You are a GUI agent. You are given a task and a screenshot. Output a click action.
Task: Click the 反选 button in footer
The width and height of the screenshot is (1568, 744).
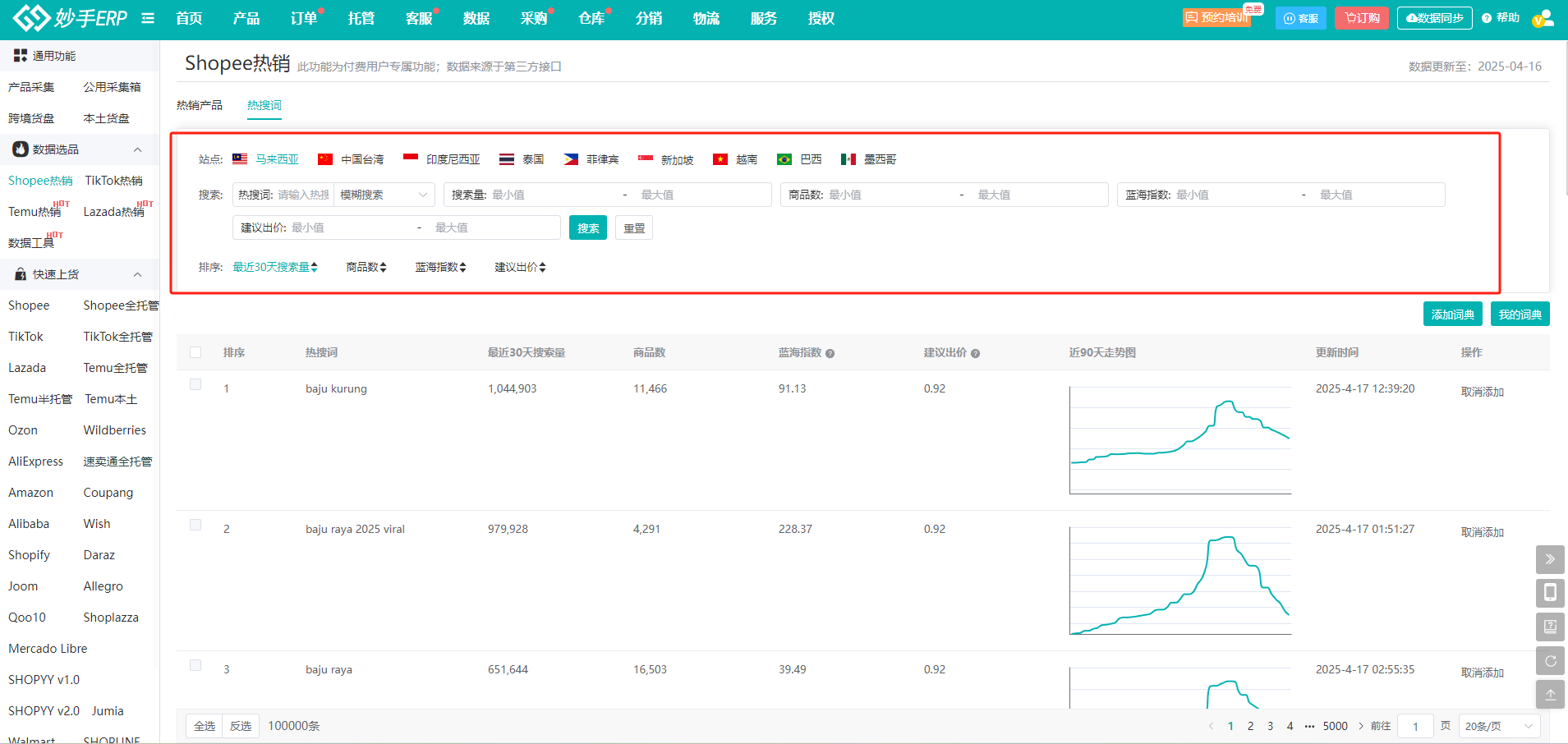pyautogui.click(x=241, y=726)
